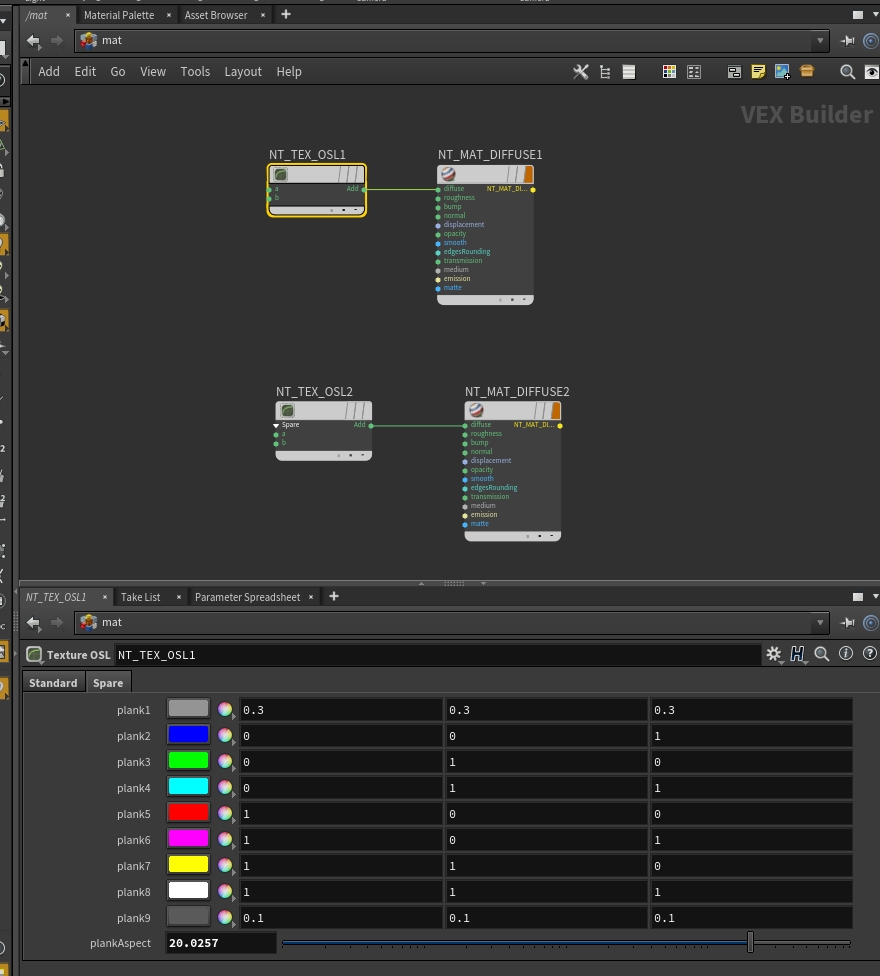Image resolution: width=880 pixels, height=976 pixels.
Task: Collapse the Spare group on NT_TEX_OSL2
Action: coord(277,425)
